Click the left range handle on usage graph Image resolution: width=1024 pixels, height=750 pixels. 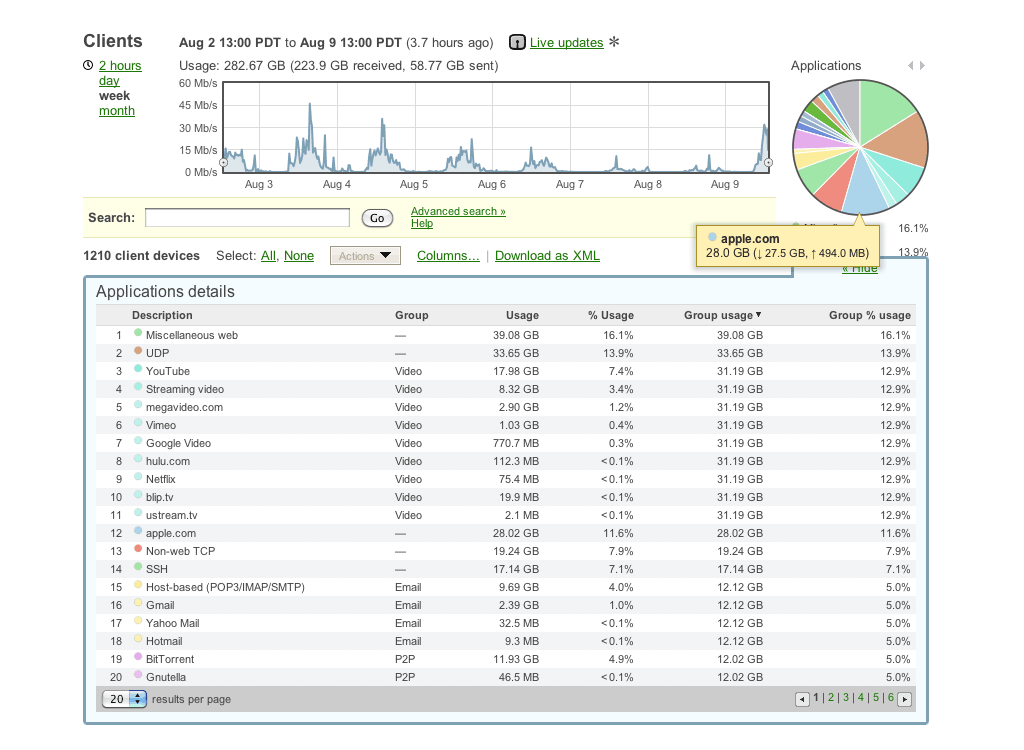click(x=223, y=163)
